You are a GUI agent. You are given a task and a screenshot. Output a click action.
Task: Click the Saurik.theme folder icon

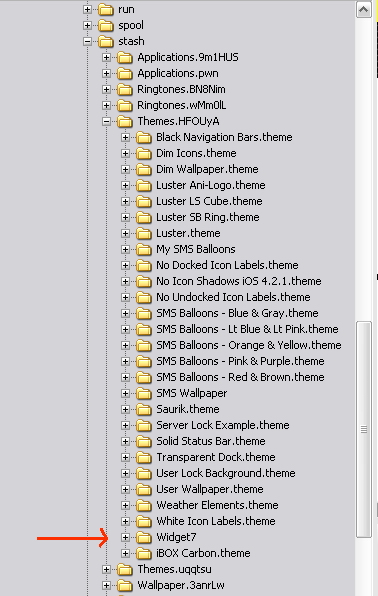point(144,409)
